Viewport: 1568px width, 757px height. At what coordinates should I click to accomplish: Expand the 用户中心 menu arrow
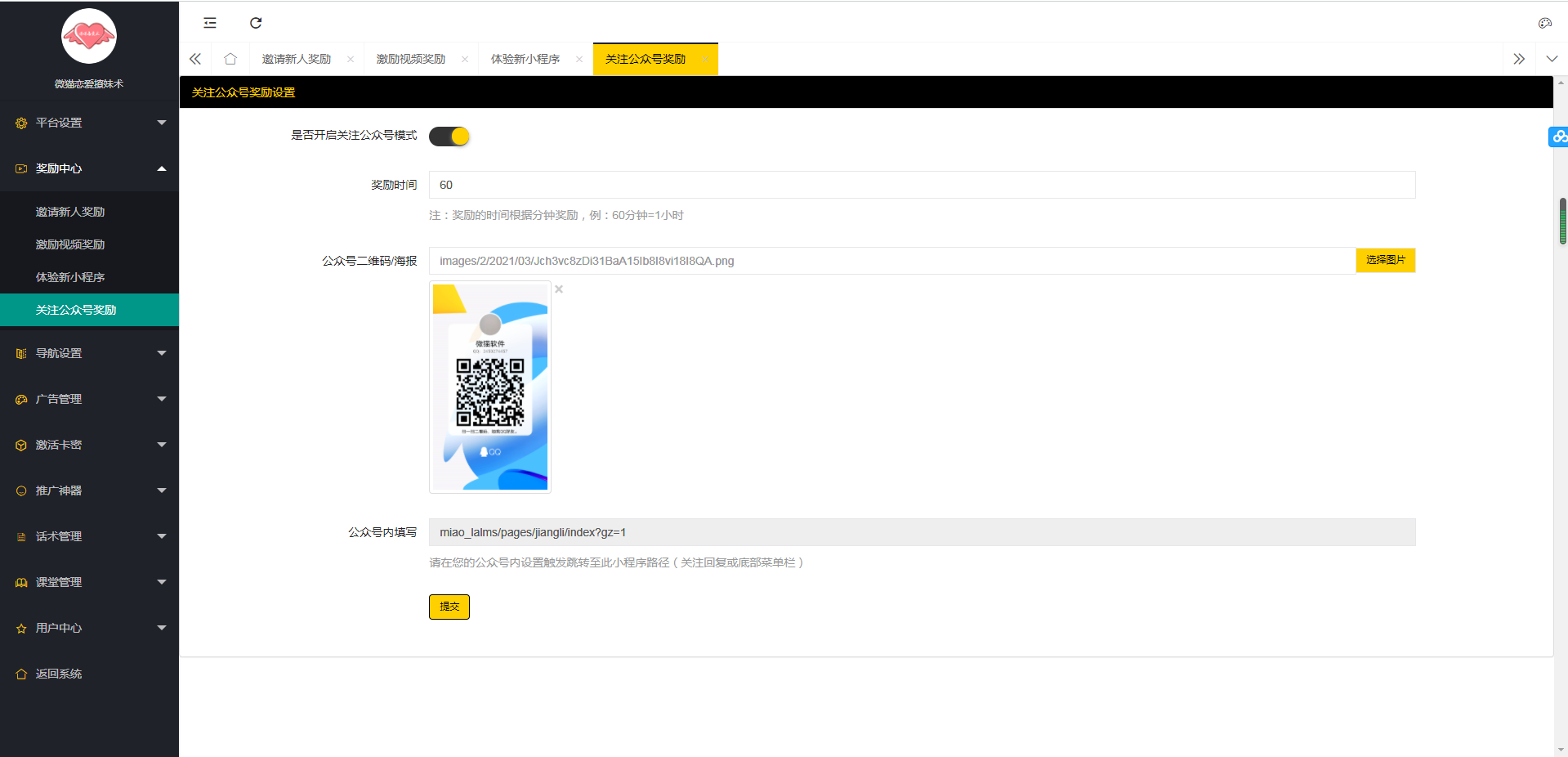[x=162, y=628]
